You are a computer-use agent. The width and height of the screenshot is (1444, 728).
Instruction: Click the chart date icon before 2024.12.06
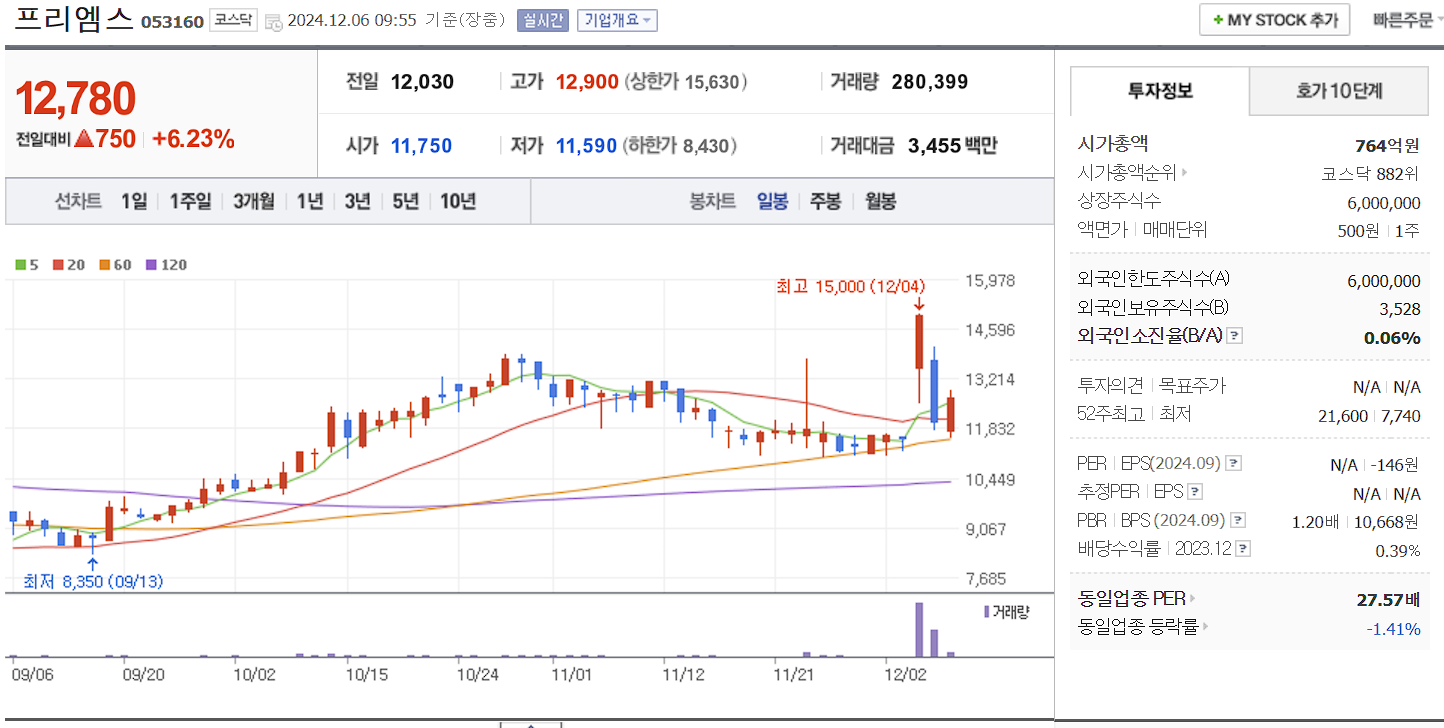pyautogui.click(x=273, y=22)
